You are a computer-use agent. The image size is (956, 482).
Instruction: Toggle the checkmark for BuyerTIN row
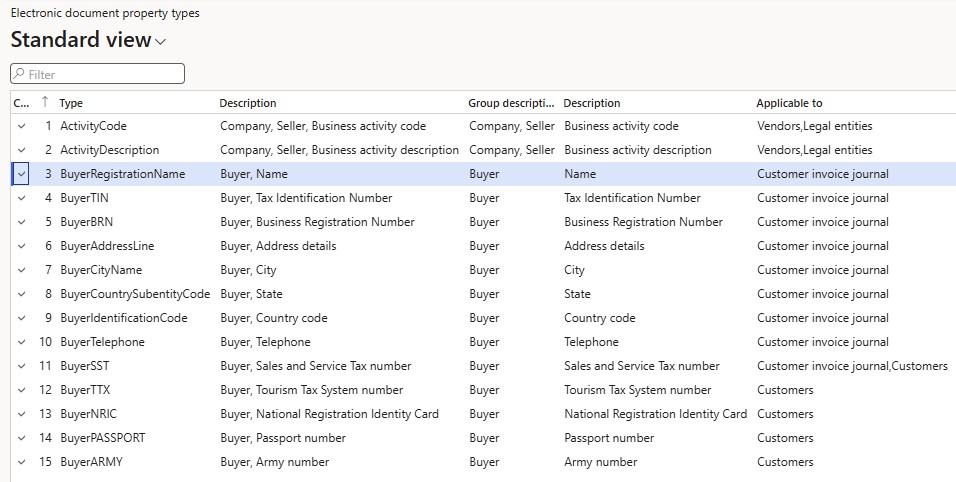pyautogui.click(x=22, y=198)
